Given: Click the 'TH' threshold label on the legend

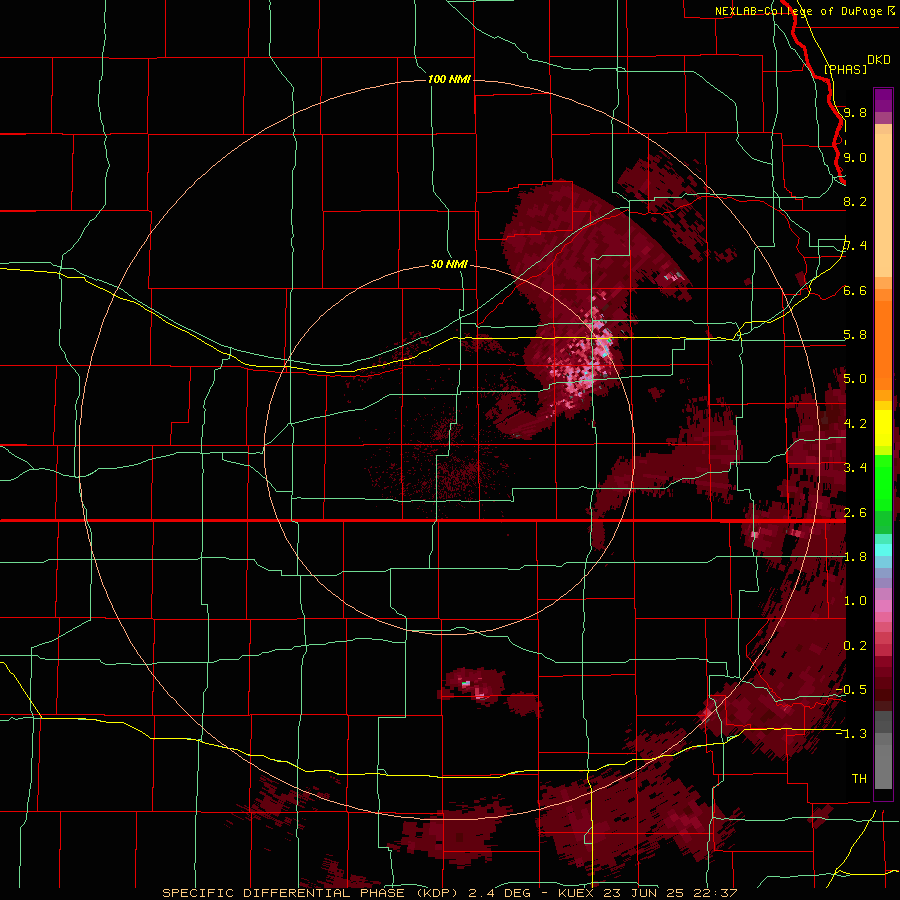Looking at the screenshot, I should 859,779.
